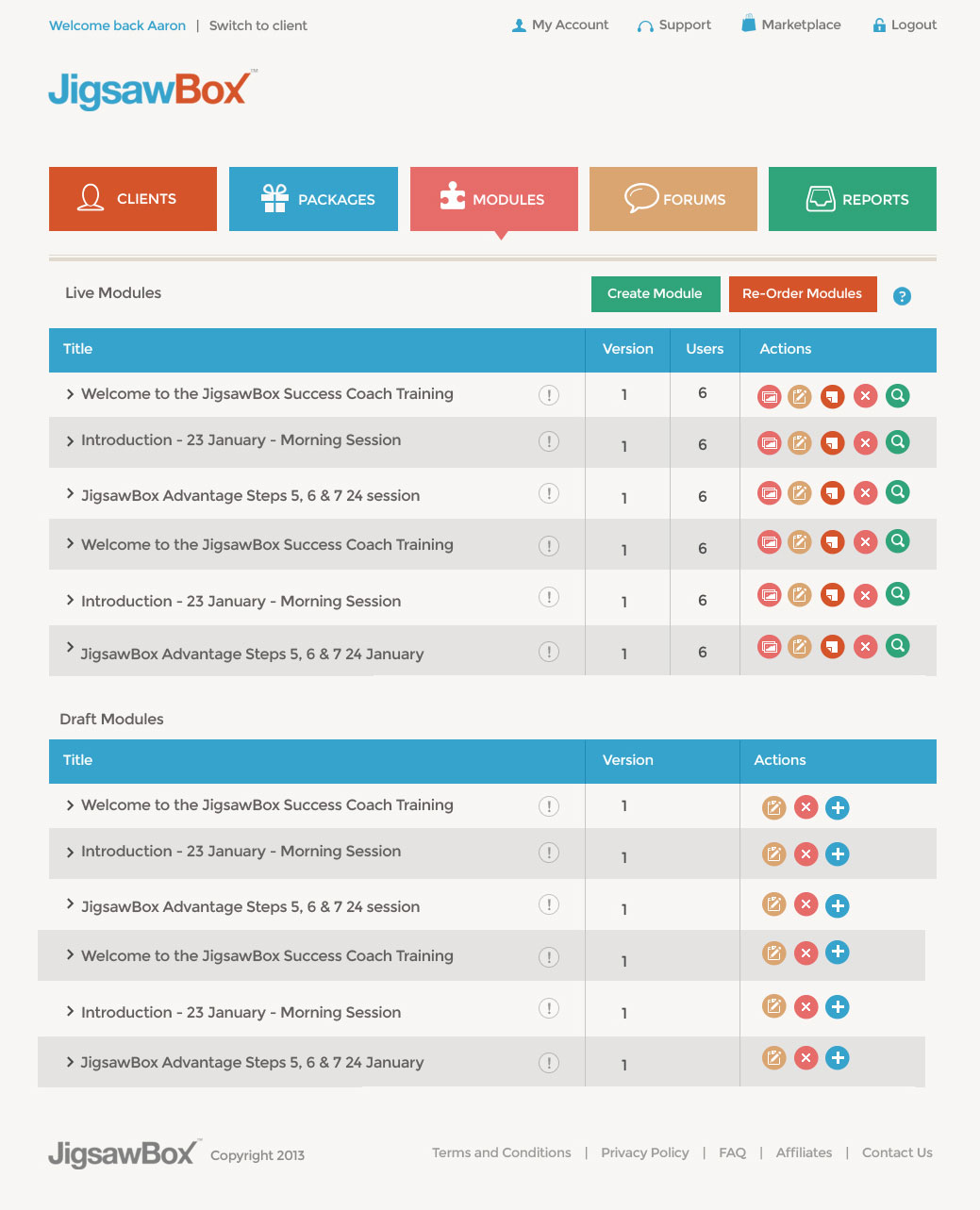Click the sticky note icon for live 'Steps 5, 6 & 7 24 session'

(x=832, y=492)
